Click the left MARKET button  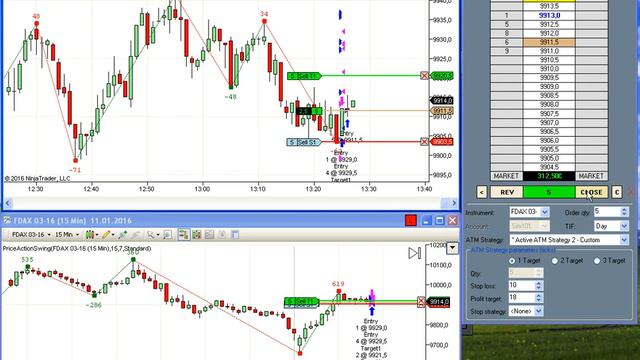(x=506, y=176)
